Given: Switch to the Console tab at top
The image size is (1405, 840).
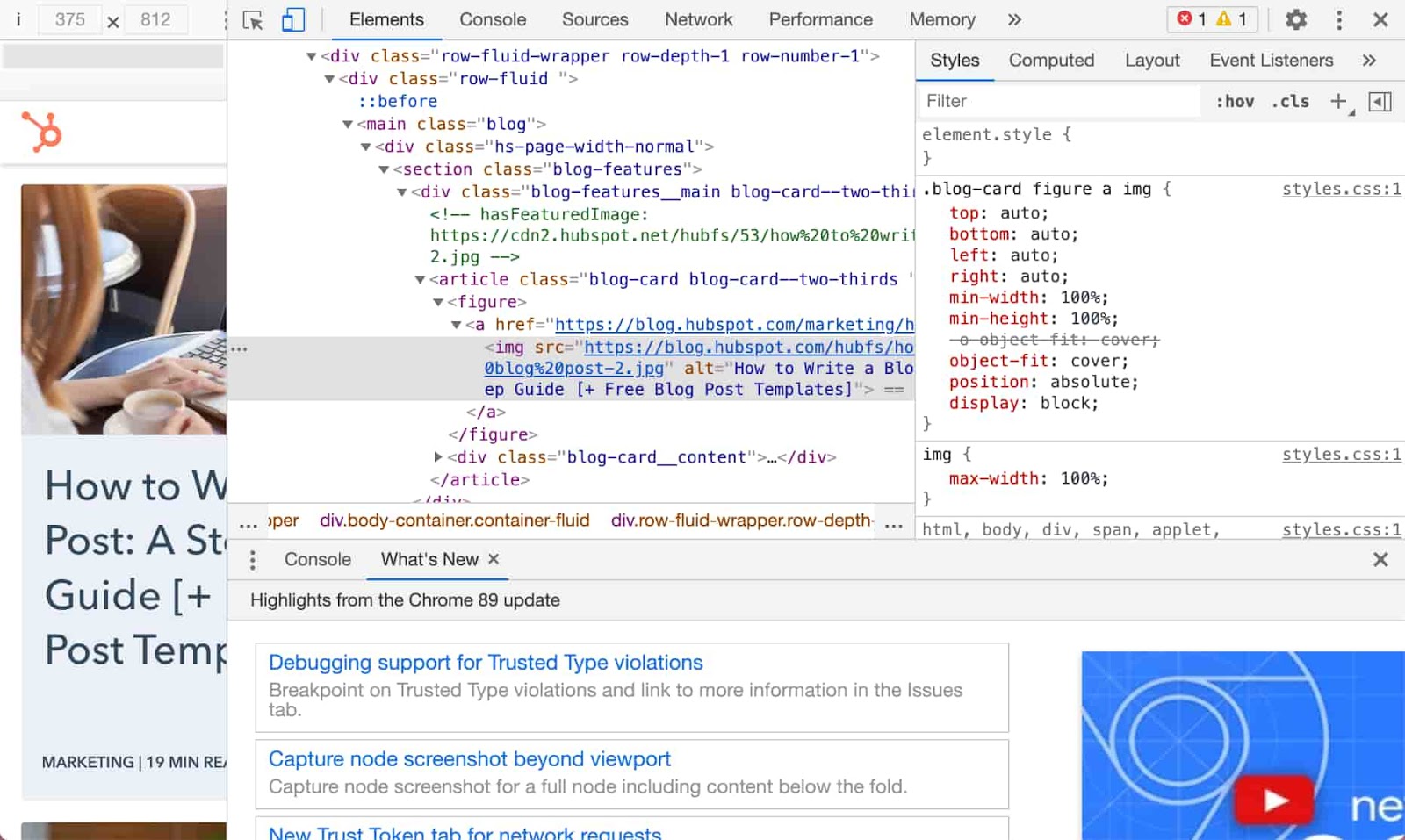Looking at the screenshot, I should pos(493,19).
